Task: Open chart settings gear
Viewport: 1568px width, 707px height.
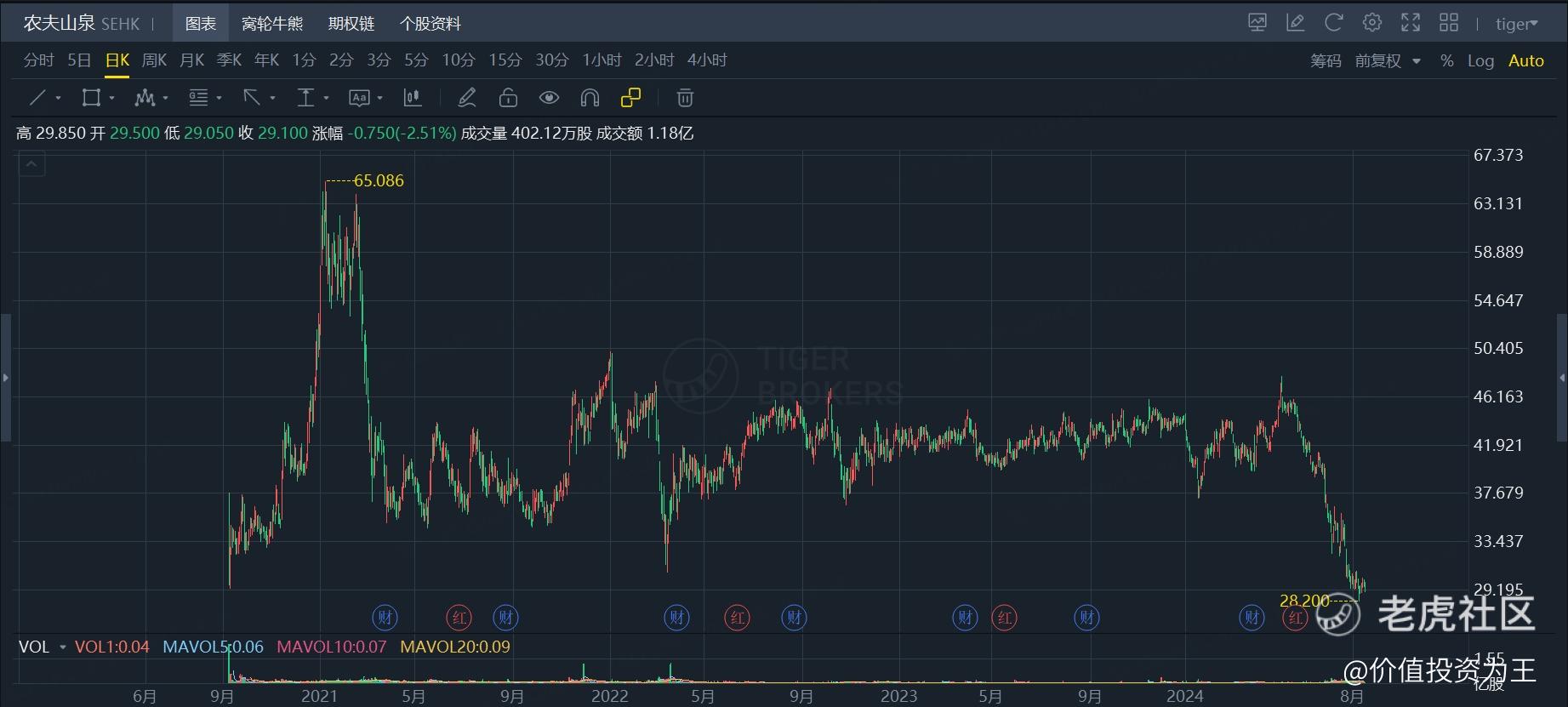Action: click(x=1372, y=23)
